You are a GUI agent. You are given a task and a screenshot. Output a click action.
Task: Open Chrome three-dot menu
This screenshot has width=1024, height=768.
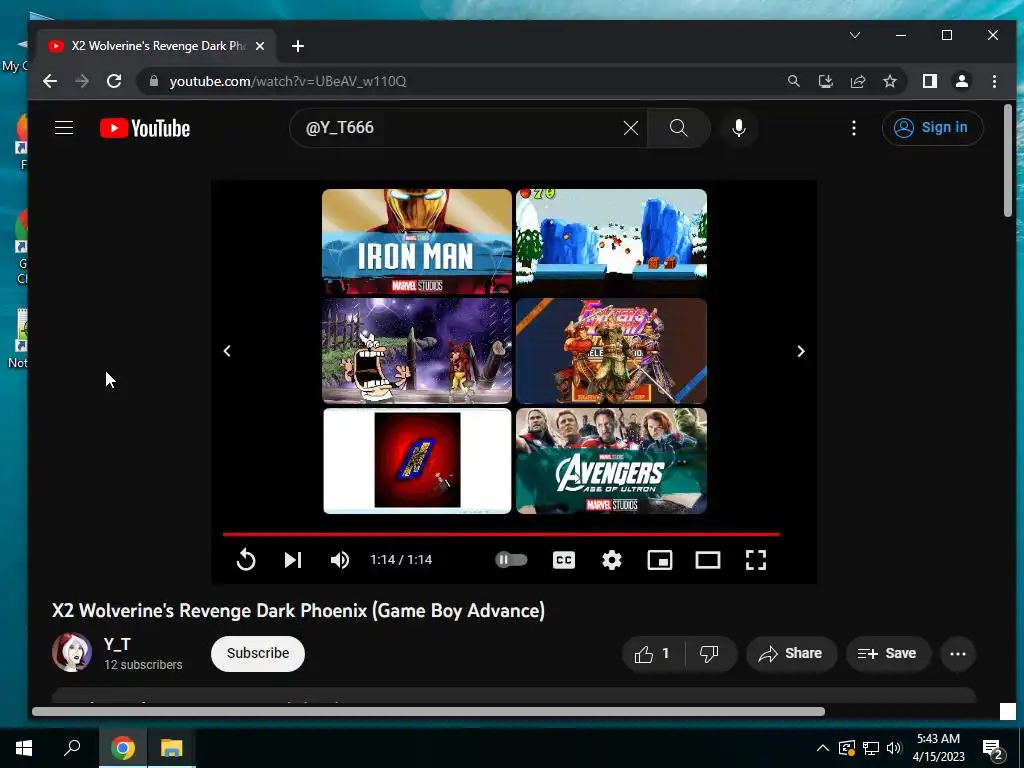(x=994, y=81)
